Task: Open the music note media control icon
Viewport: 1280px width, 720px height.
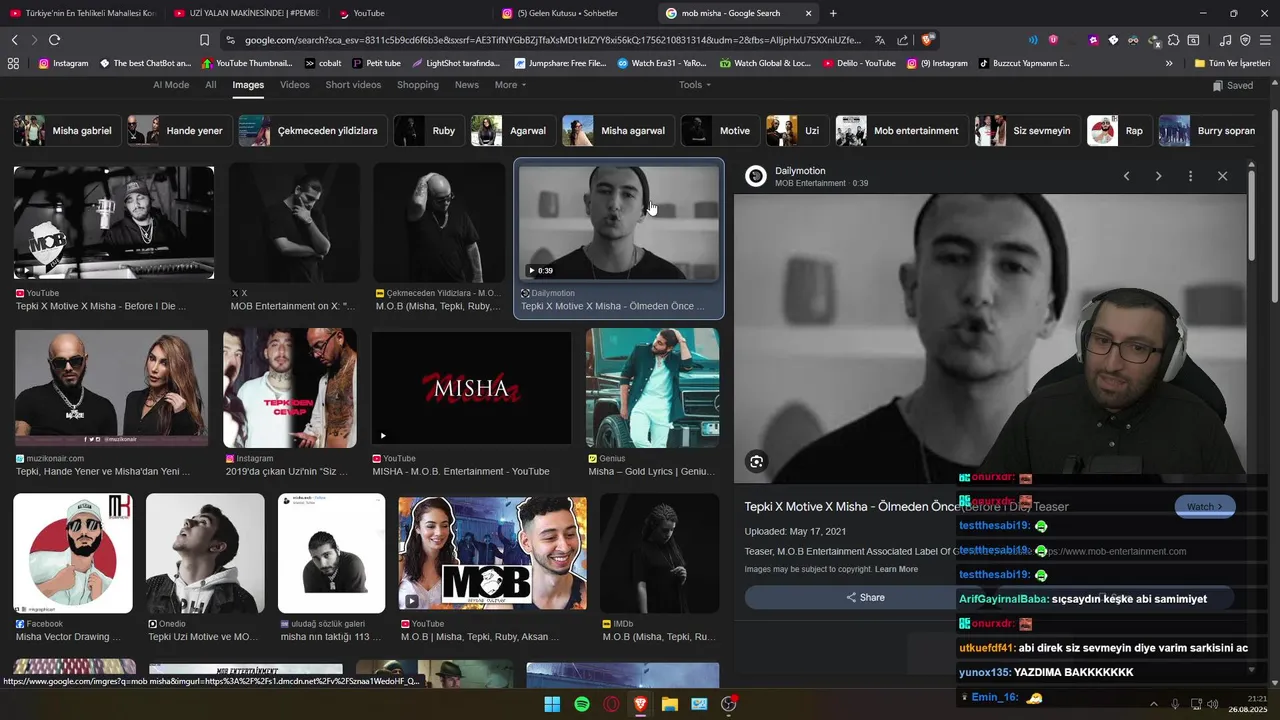Action: tap(1225, 40)
